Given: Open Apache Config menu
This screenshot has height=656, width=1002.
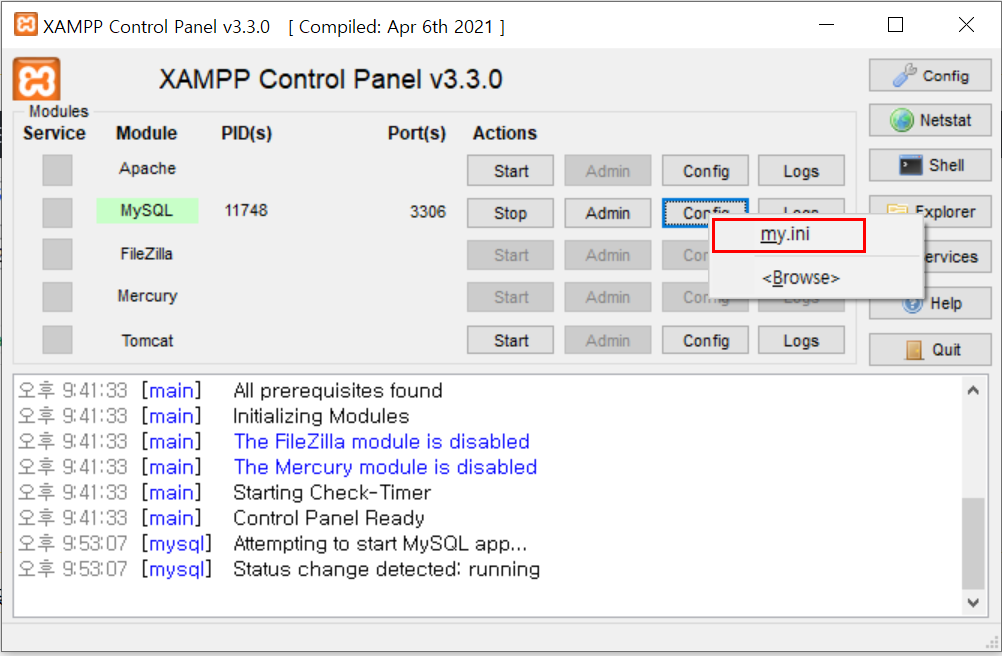Looking at the screenshot, I should [x=705, y=171].
